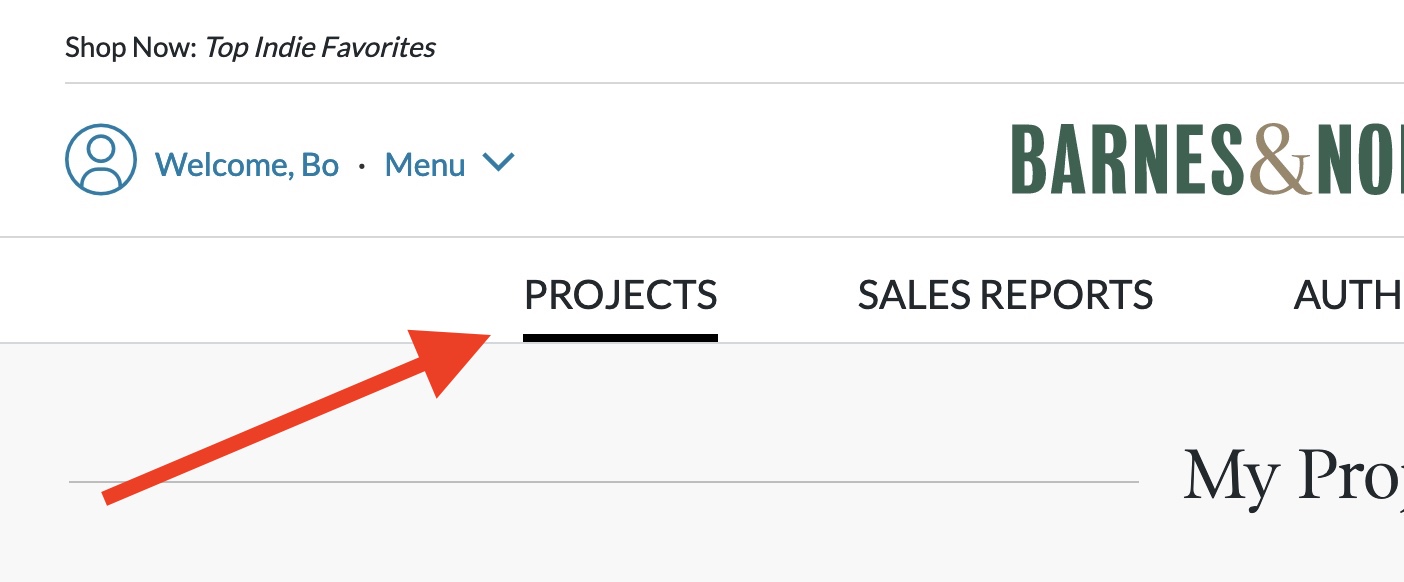The height and width of the screenshot is (582, 1404).
Task: Open the Top Indie Favorites link
Action: click(x=320, y=47)
